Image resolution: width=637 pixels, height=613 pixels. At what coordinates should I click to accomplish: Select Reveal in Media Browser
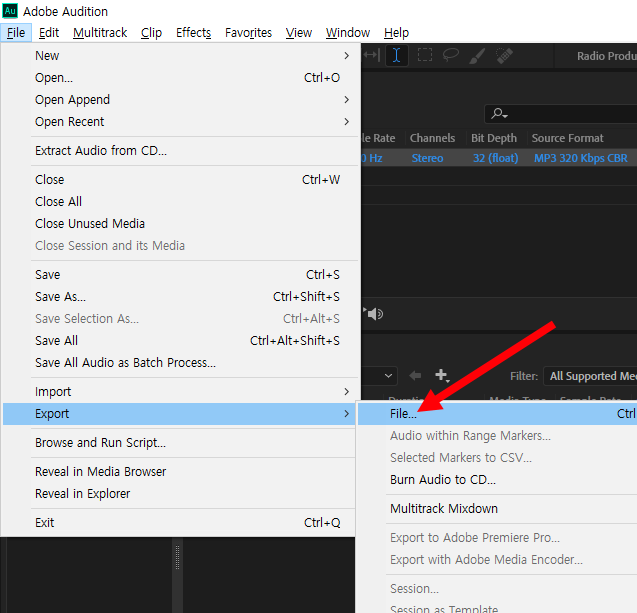pos(179,472)
